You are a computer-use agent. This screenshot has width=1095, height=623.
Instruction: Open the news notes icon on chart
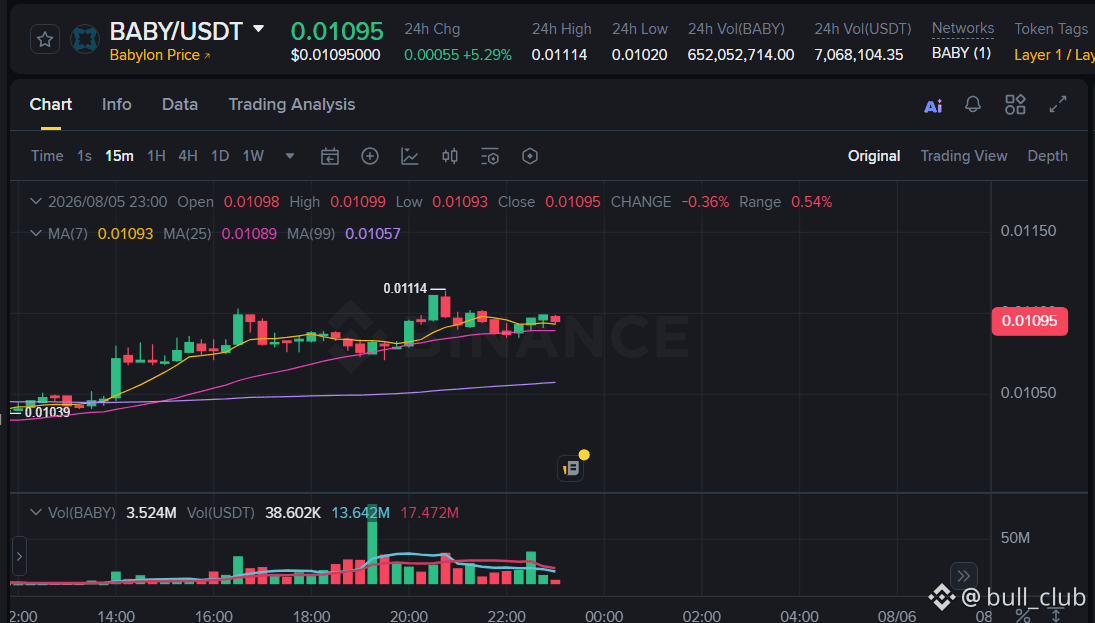571,468
